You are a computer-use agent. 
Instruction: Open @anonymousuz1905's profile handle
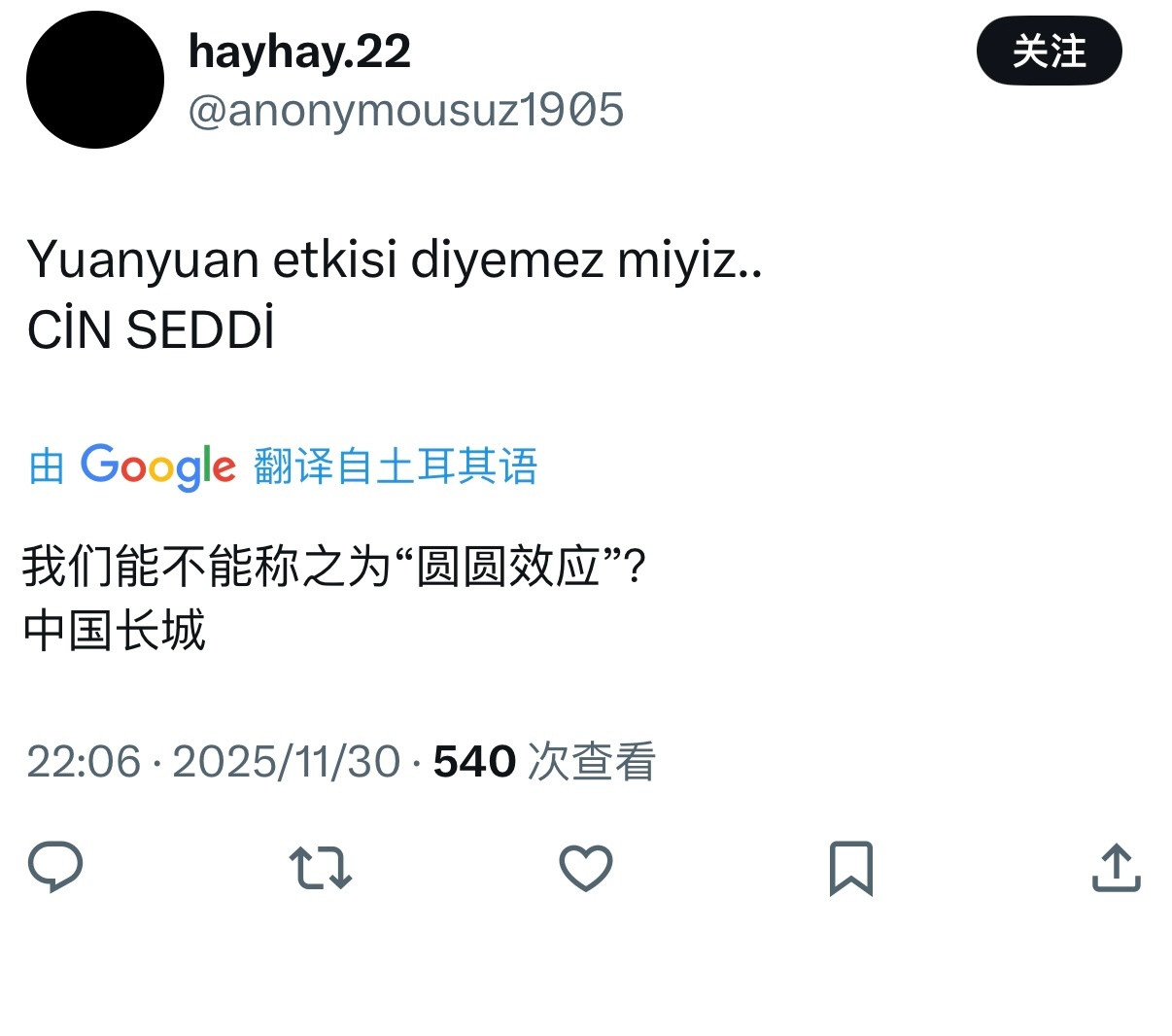[x=408, y=110]
